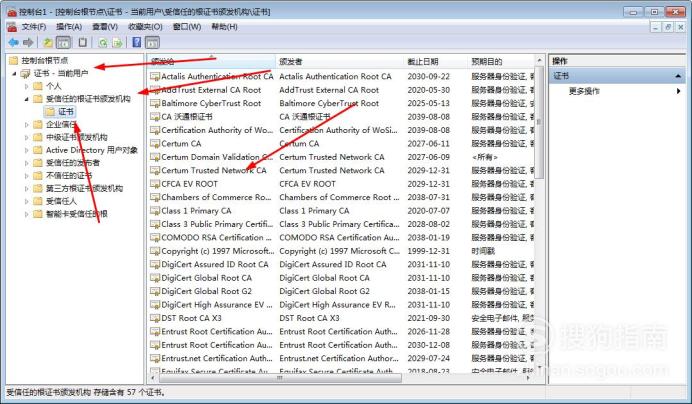Collapse the 证书 - 当前用户 tree node
Viewport: 692px width, 404px height.
[14, 74]
